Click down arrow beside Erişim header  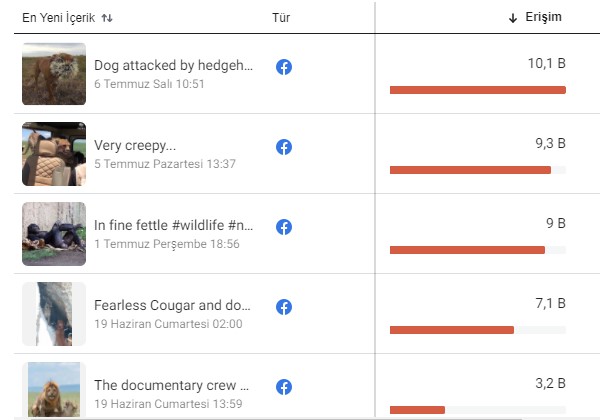point(513,18)
